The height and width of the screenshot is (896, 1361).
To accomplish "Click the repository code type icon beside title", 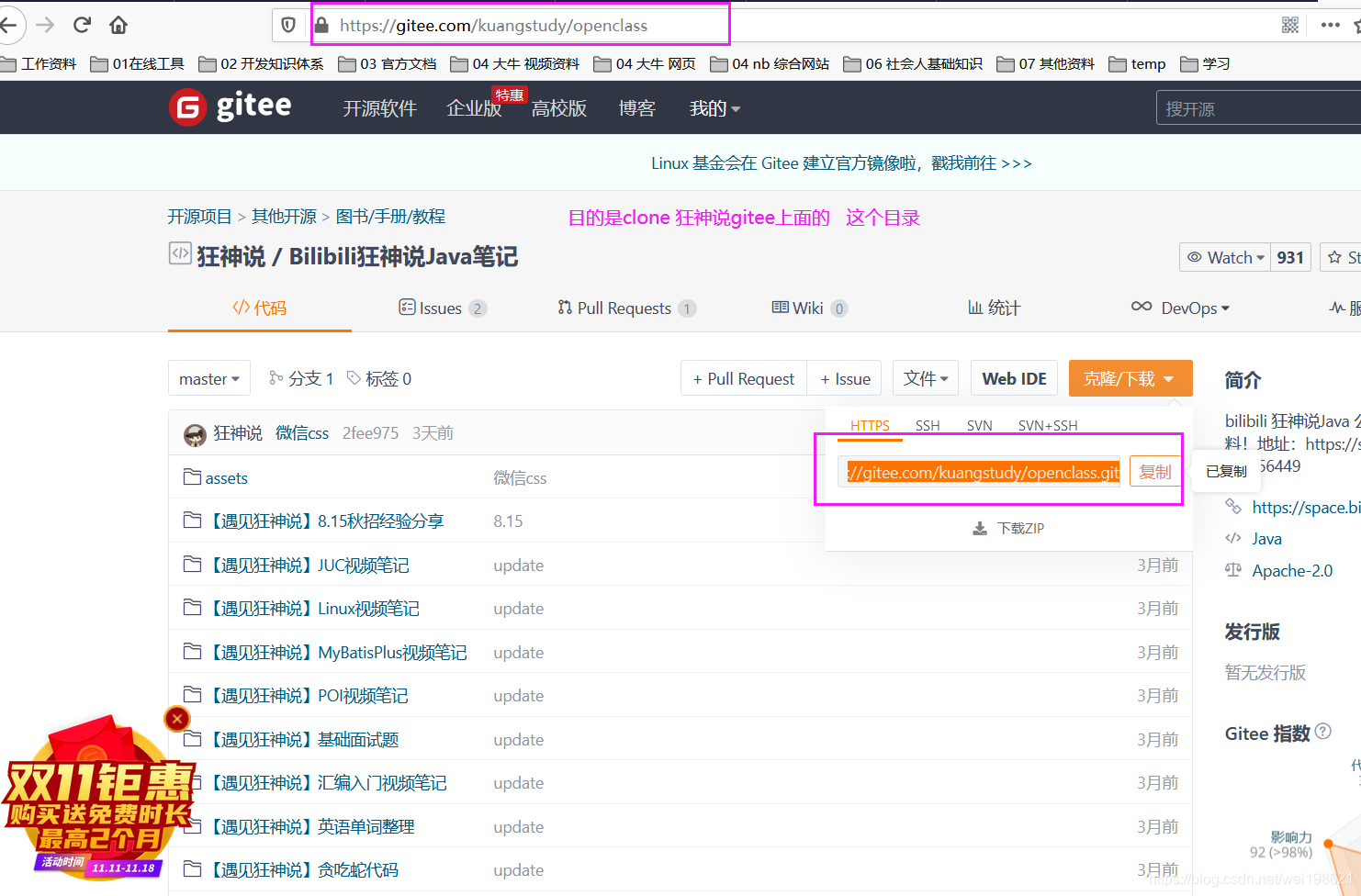I will click(180, 253).
